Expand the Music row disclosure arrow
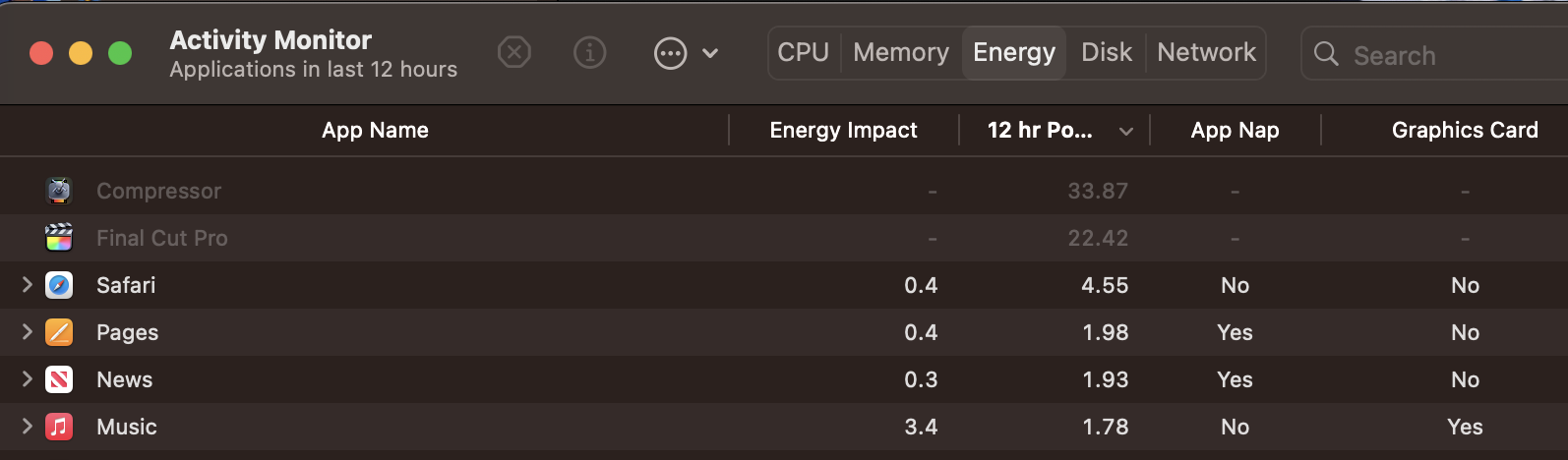This screenshot has height=460, width=1568. coord(28,427)
